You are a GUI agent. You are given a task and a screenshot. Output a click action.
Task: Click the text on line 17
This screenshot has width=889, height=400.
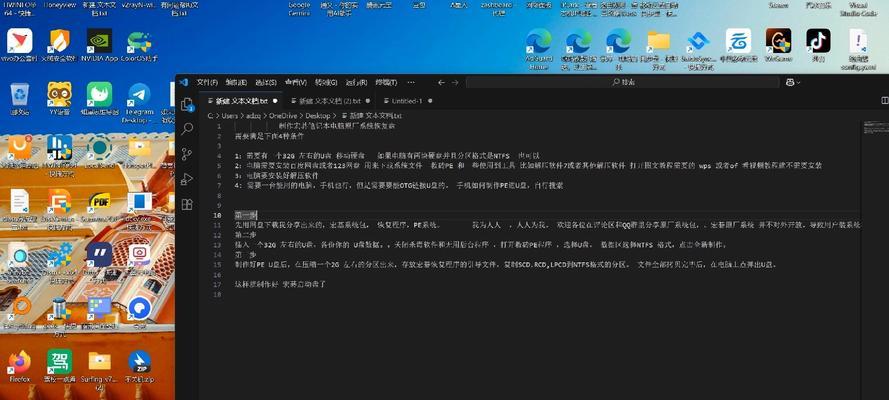280,284
